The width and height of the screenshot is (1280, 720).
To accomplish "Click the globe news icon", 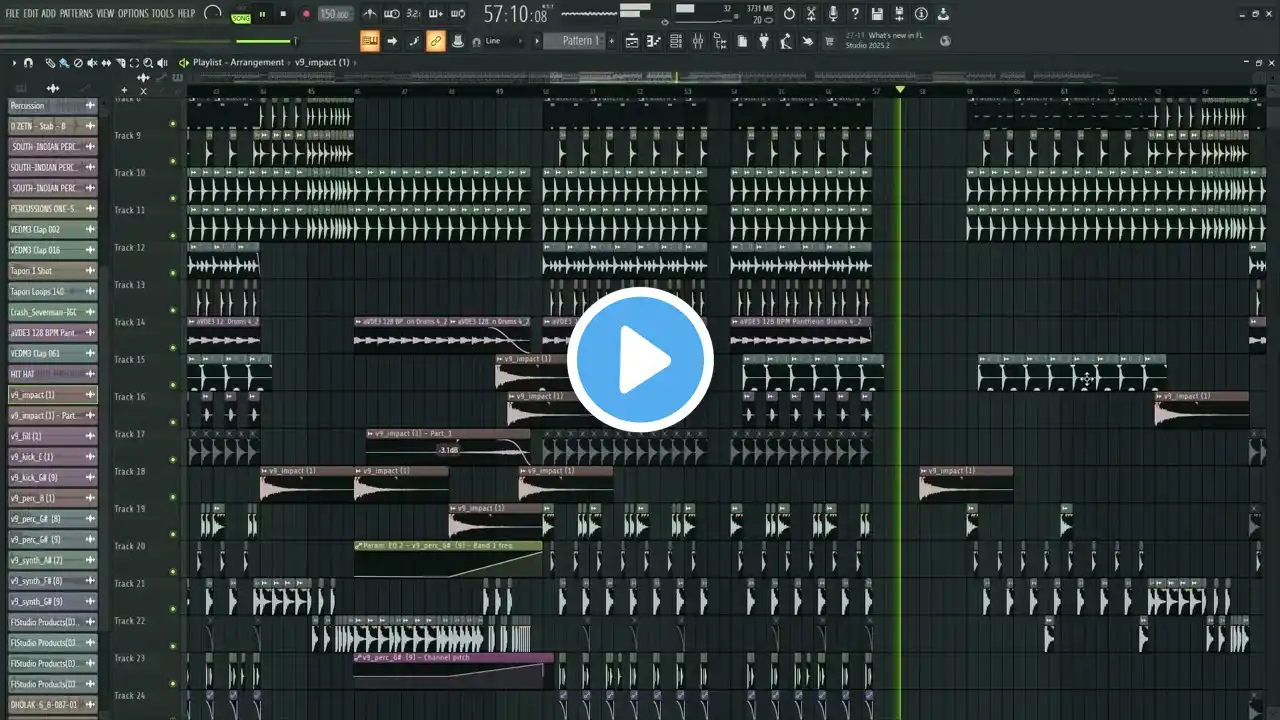I will coord(945,41).
